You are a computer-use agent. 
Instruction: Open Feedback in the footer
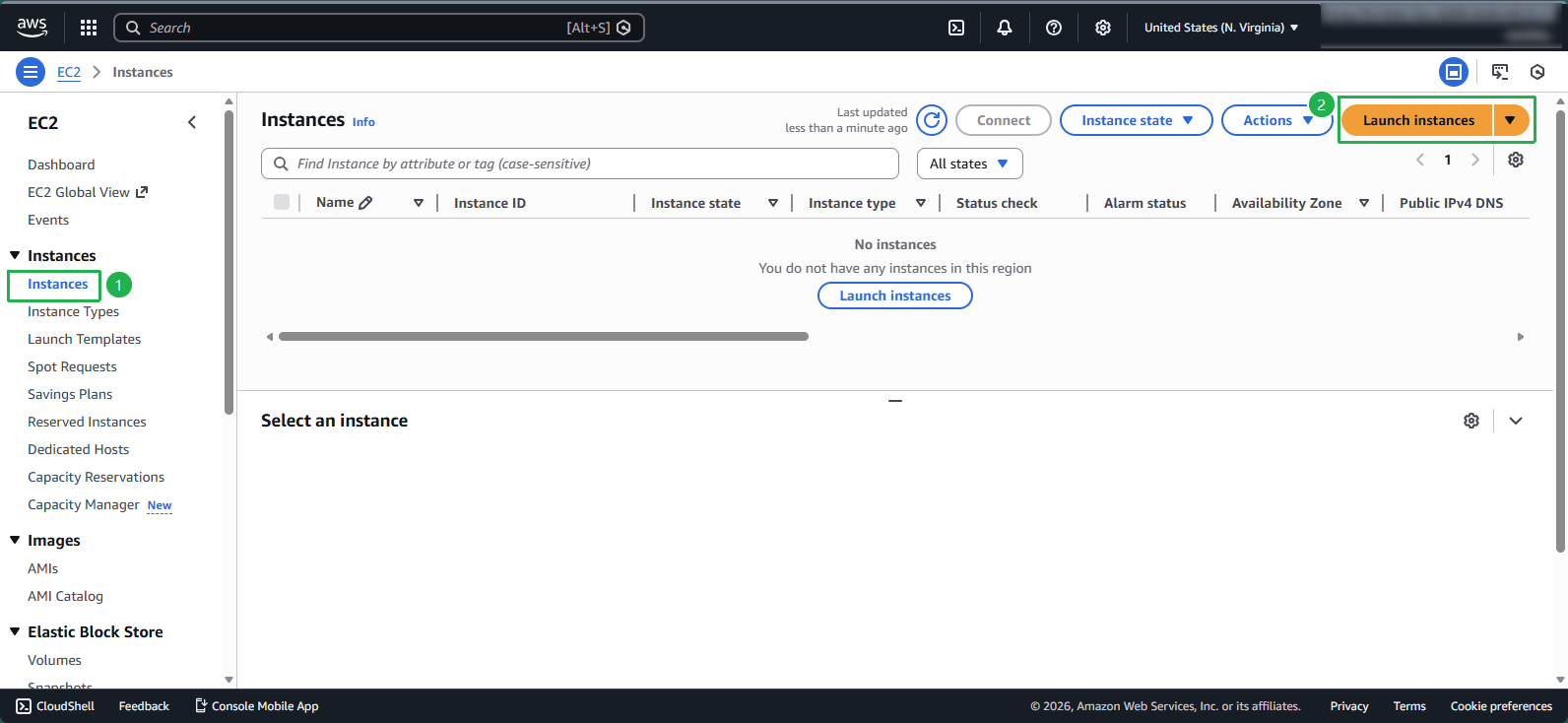pos(144,706)
